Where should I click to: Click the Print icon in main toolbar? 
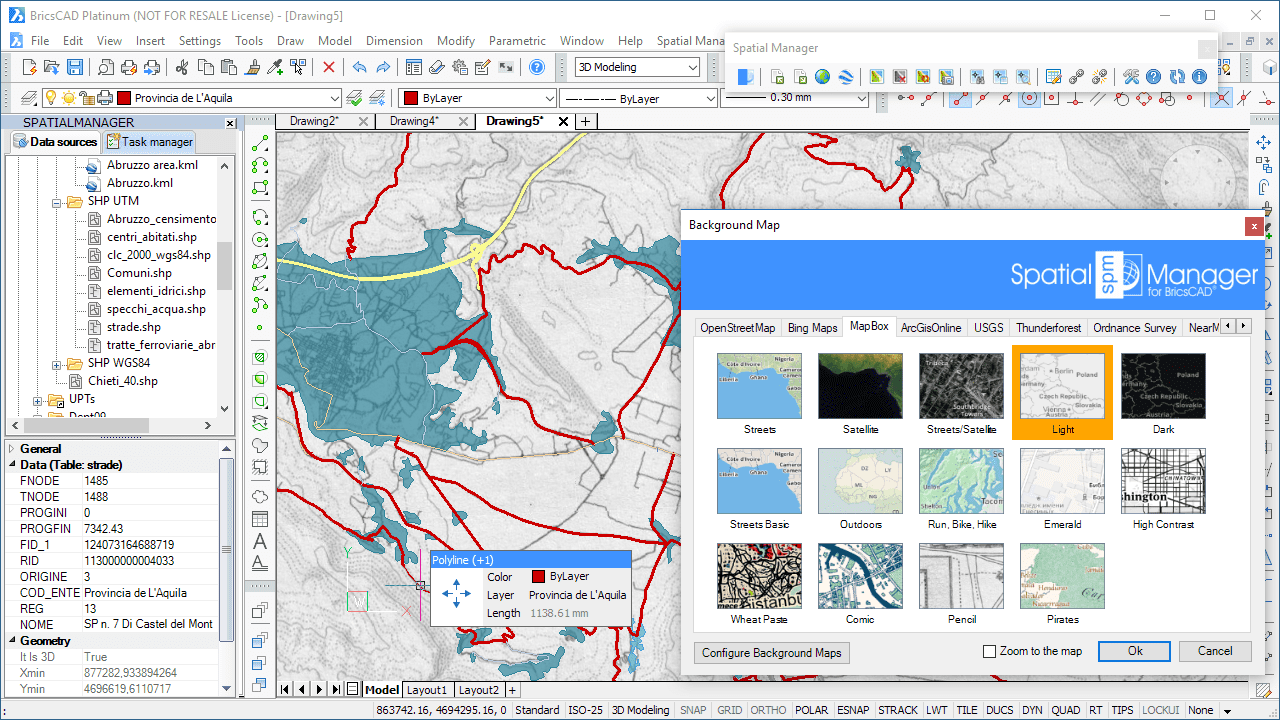pos(128,67)
